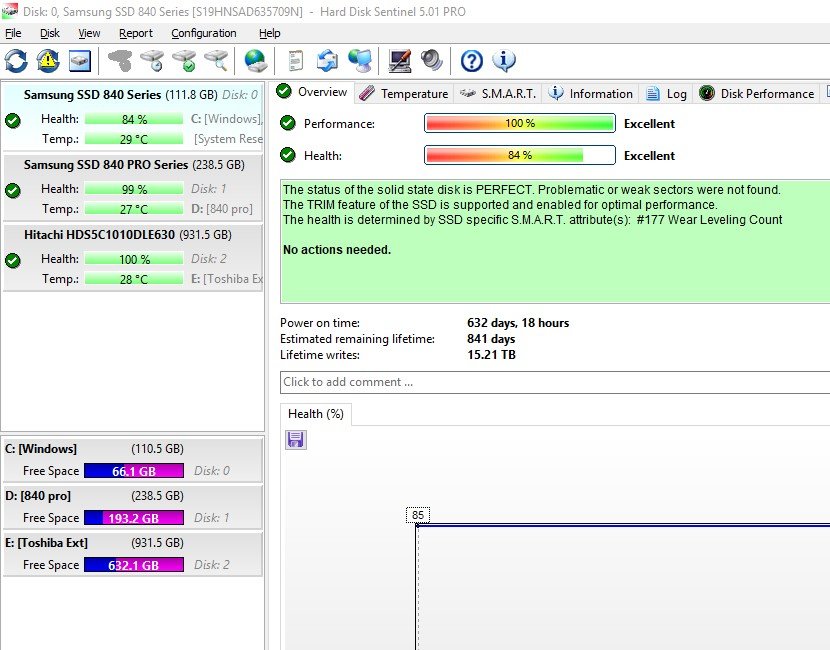Click the 'Click to add comment' field

click(555, 382)
